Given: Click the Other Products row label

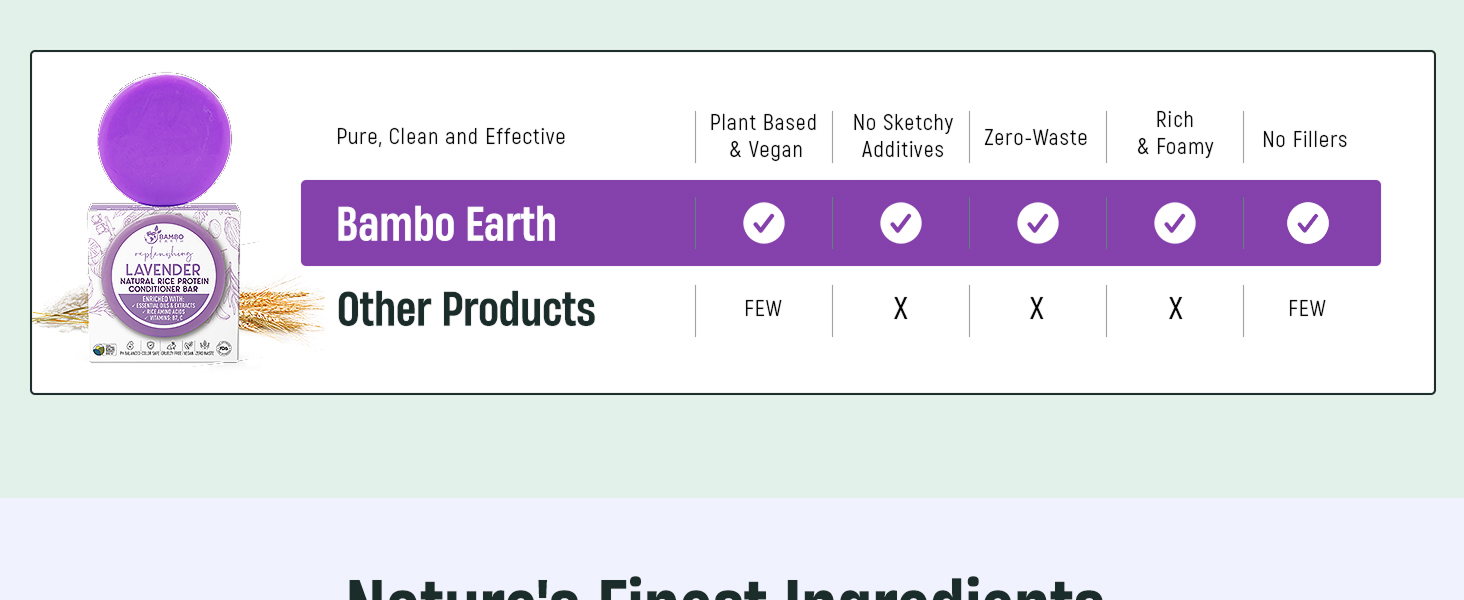Looking at the screenshot, I should (466, 310).
